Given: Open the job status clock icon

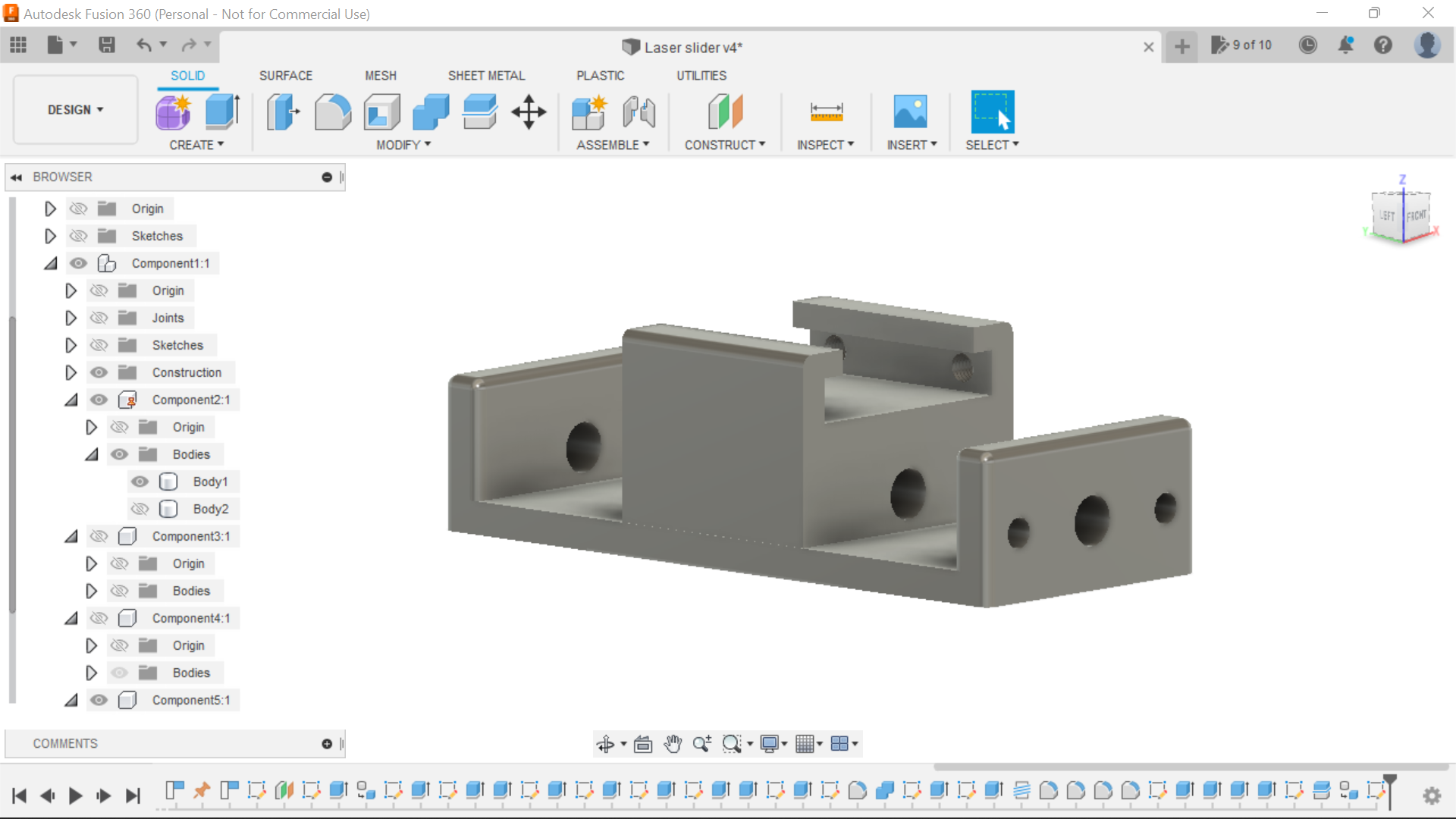Looking at the screenshot, I should 1307,45.
